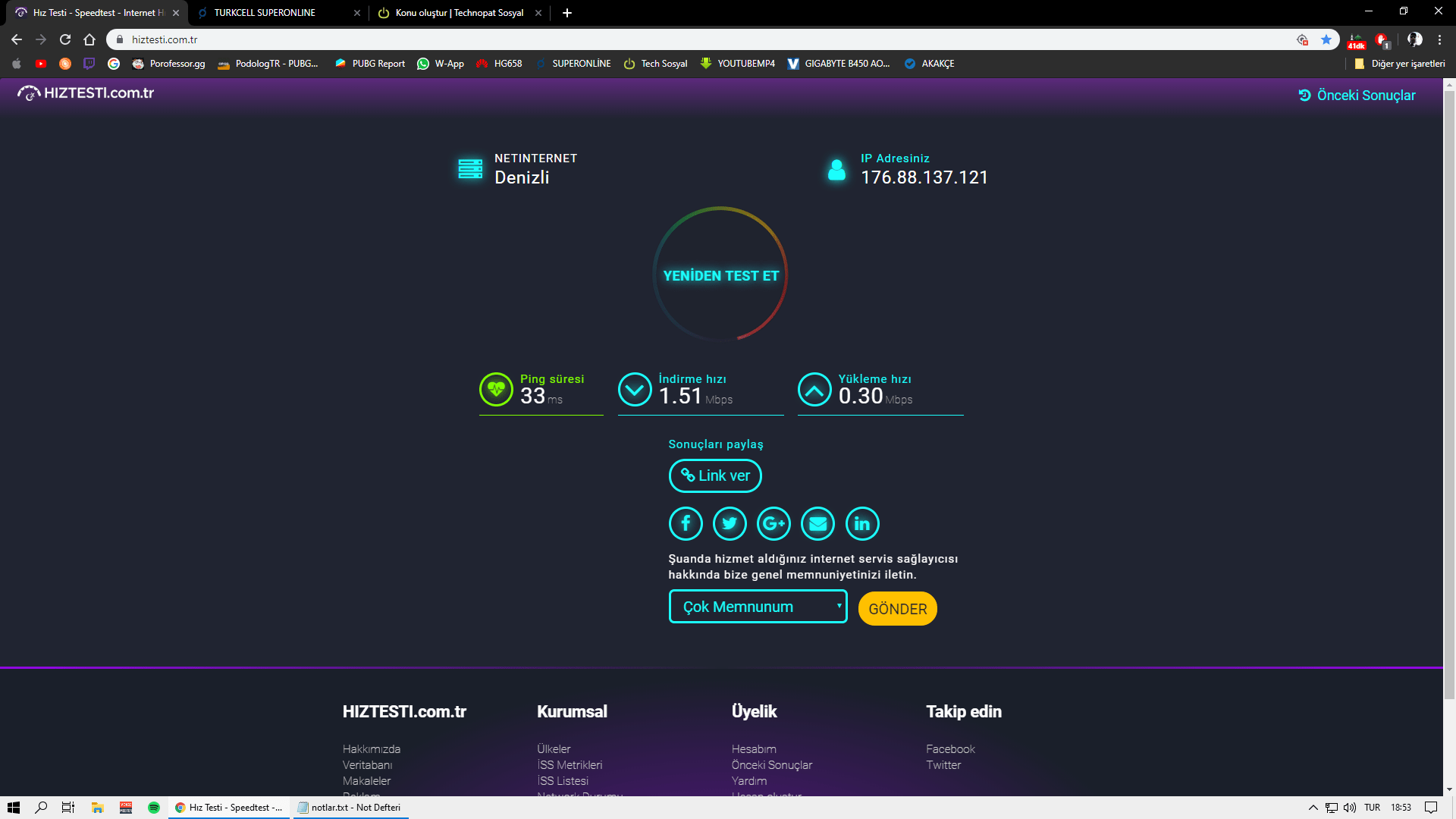Click the download speed arrow icon
Screen dimensions: 1456x819
635,390
